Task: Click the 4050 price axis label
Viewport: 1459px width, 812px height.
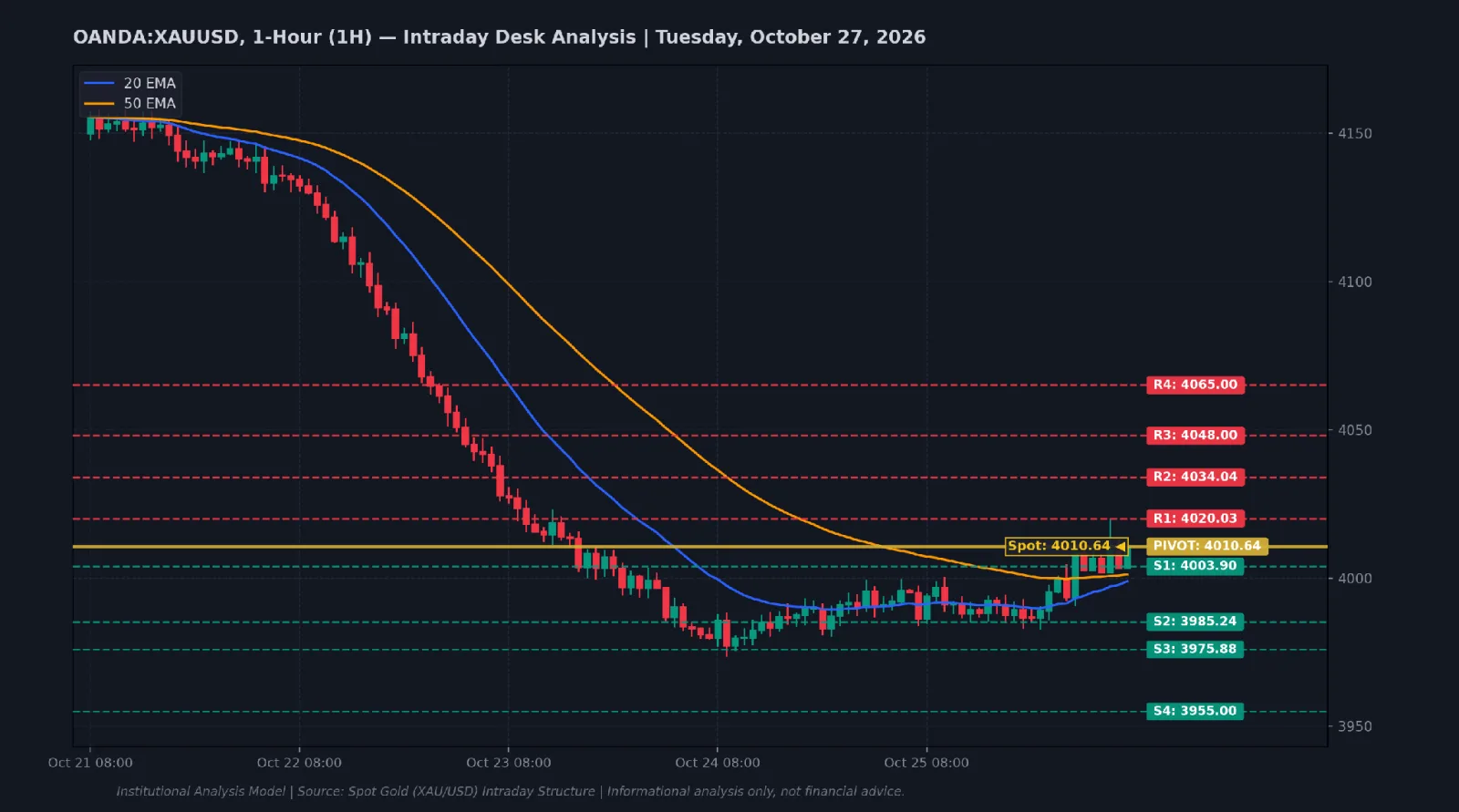Action: 1354,430
